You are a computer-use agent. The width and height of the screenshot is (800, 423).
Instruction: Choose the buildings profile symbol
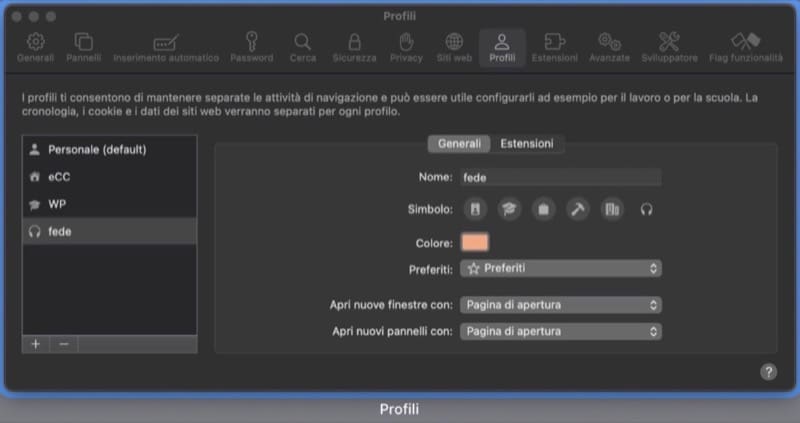[x=612, y=209]
